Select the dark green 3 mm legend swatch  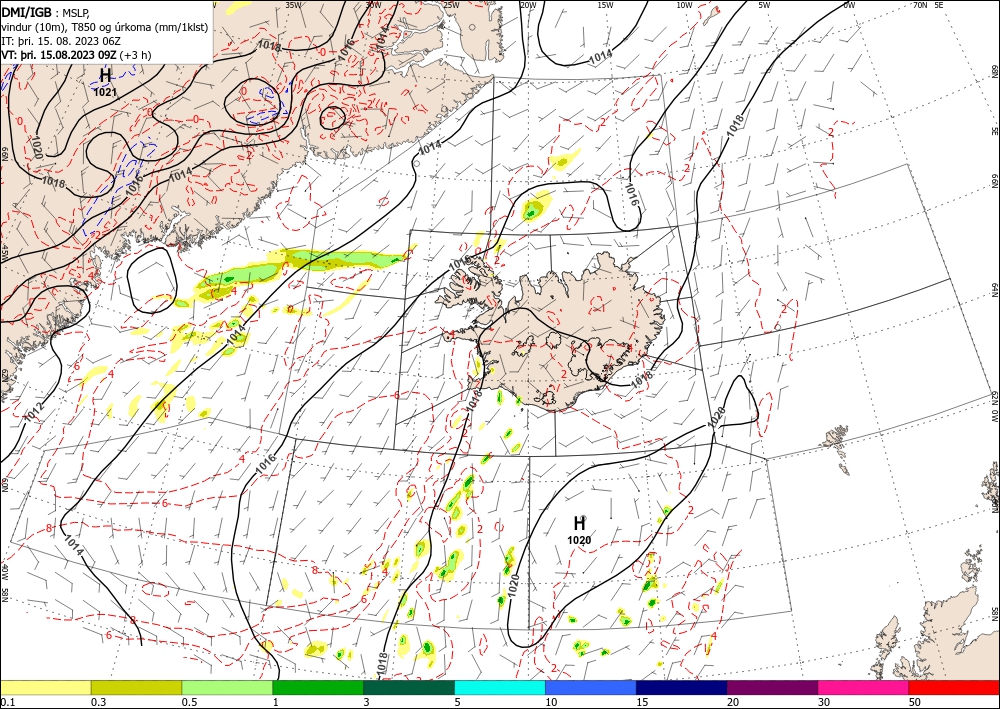click(x=409, y=687)
